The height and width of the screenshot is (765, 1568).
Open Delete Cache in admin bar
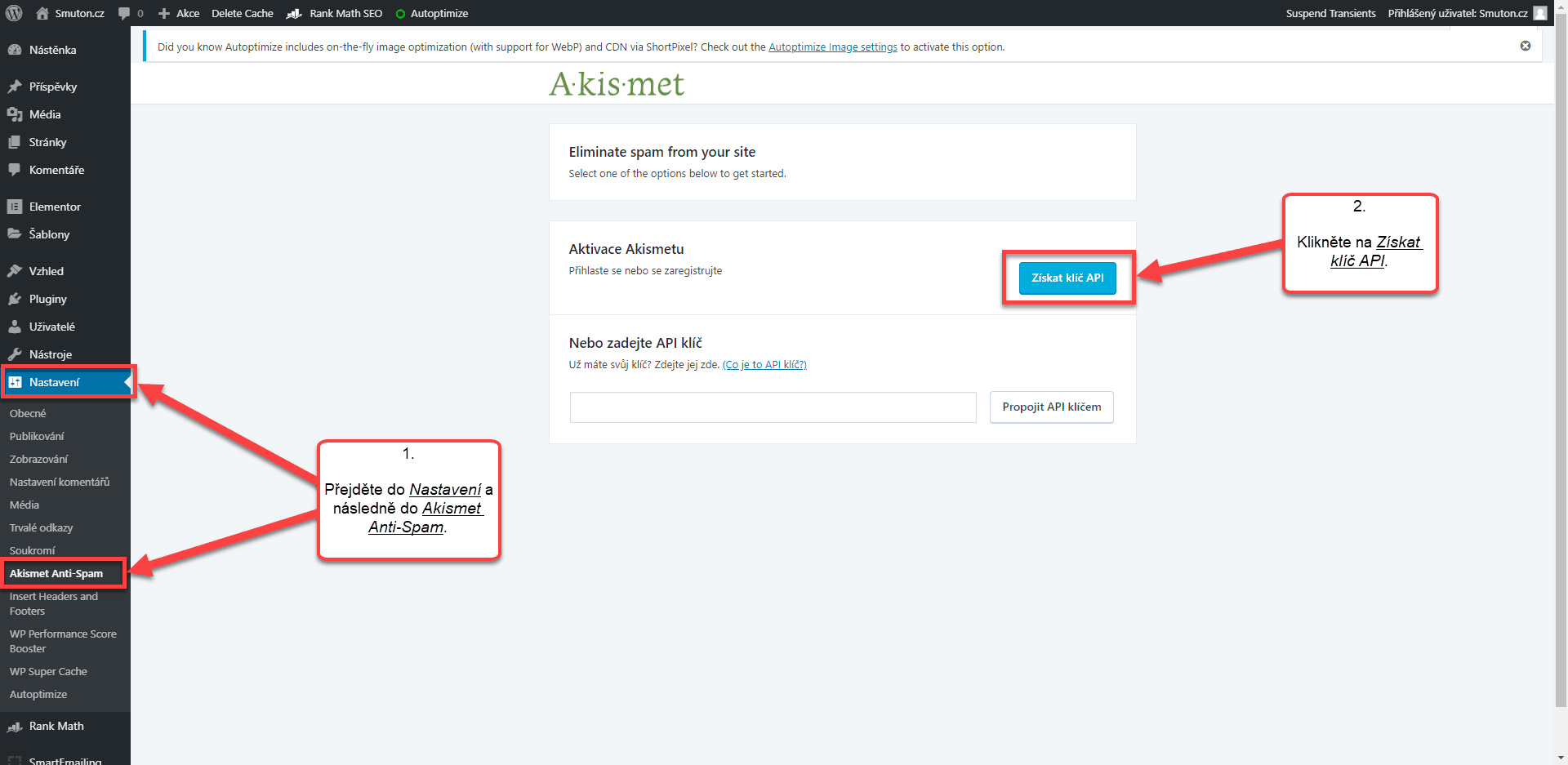click(243, 14)
